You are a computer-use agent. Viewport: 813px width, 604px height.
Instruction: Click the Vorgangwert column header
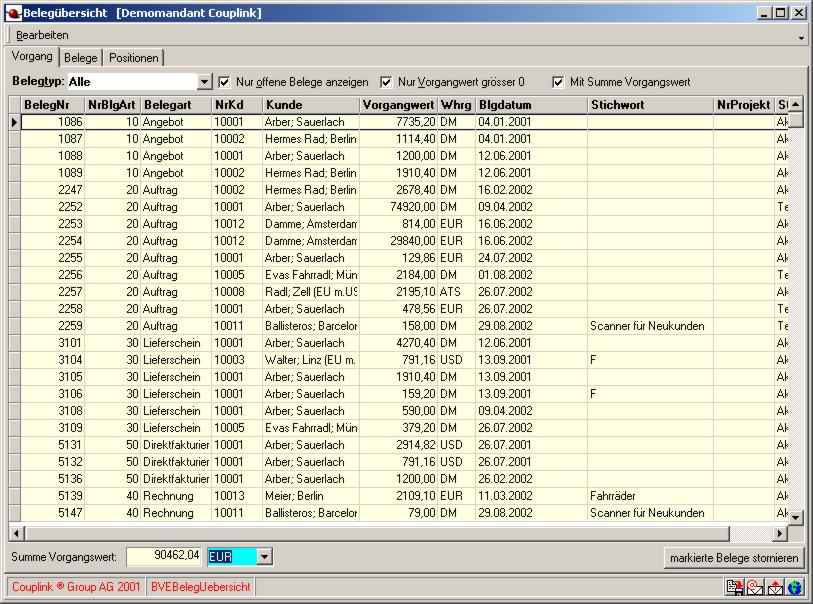coord(398,104)
